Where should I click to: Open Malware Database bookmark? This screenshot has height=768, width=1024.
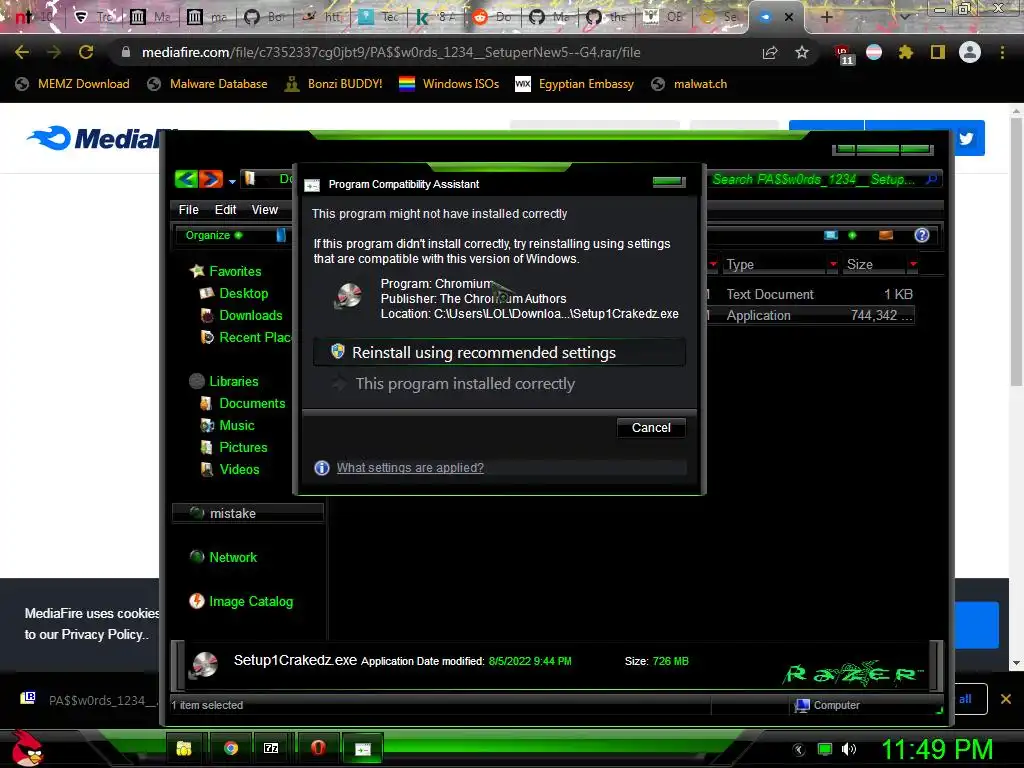(x=208, y=84)
